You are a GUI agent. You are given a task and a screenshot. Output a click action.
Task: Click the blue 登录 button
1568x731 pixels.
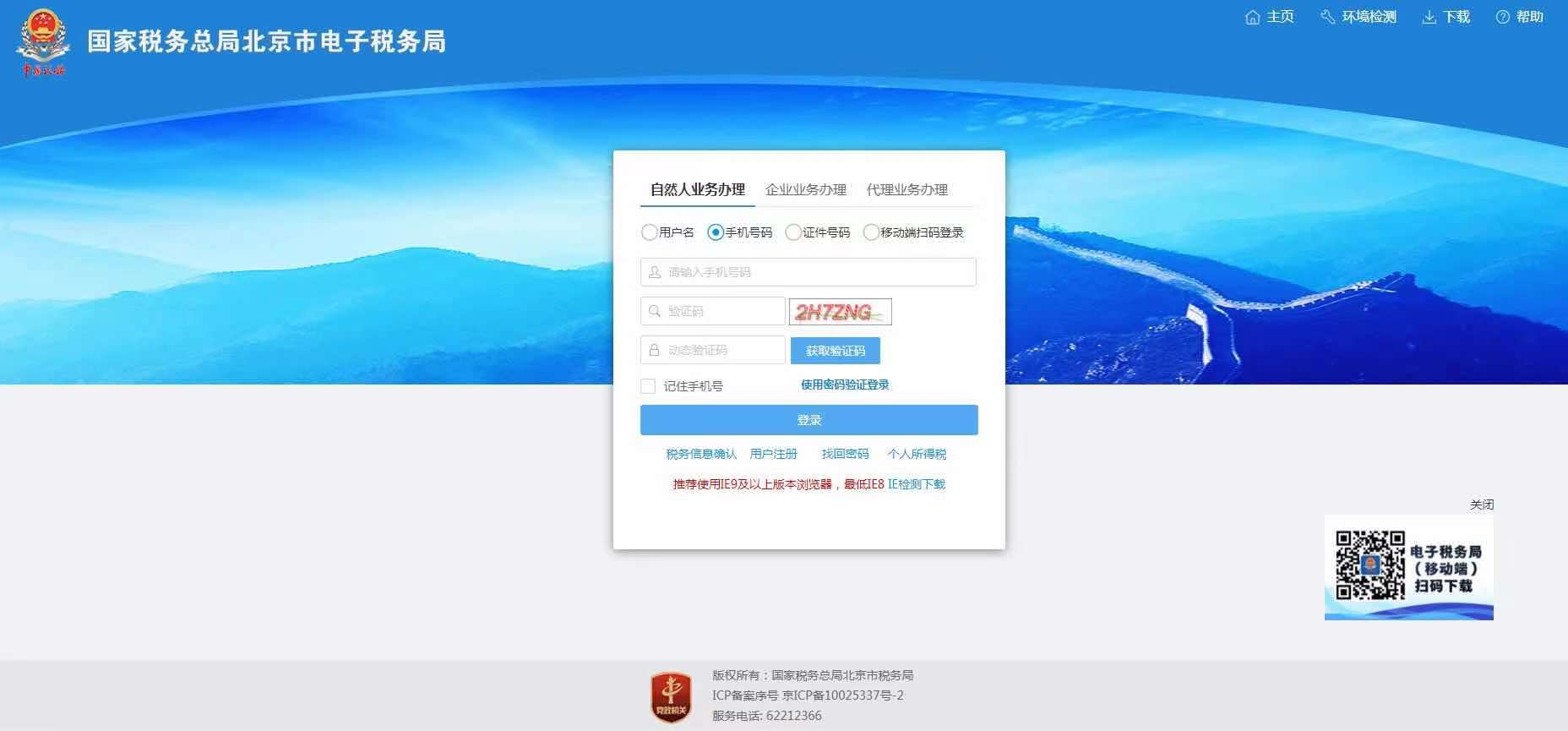click(809, 420)
